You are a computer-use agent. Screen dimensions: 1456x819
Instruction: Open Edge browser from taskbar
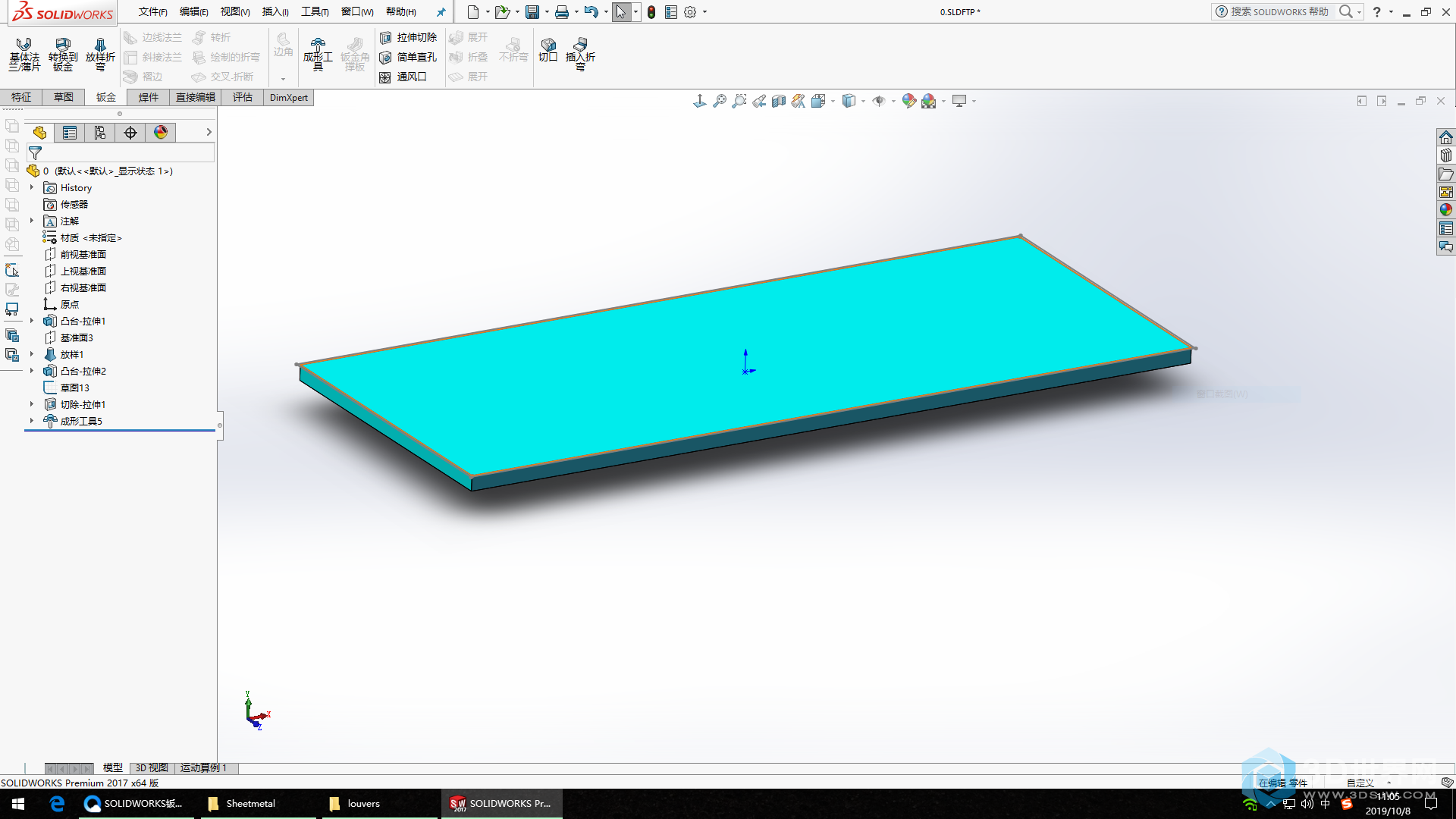click(57, 804)
